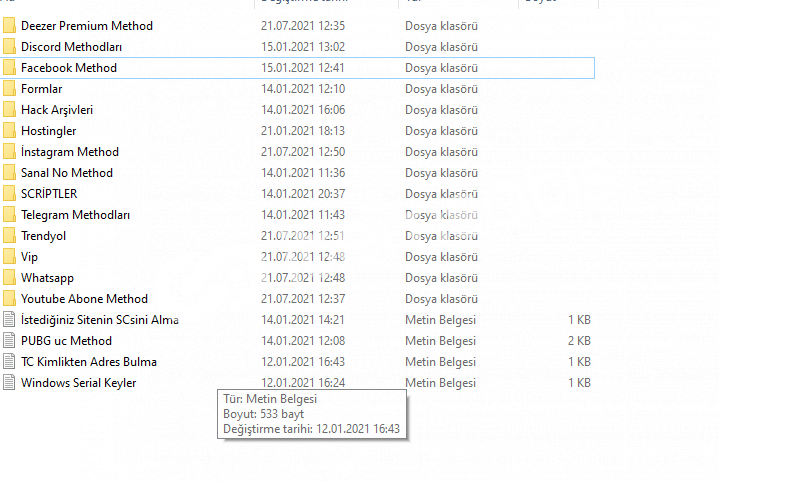
Task: Click the Deezer Premium Method folder icon
Action: [x=9, y=25]
